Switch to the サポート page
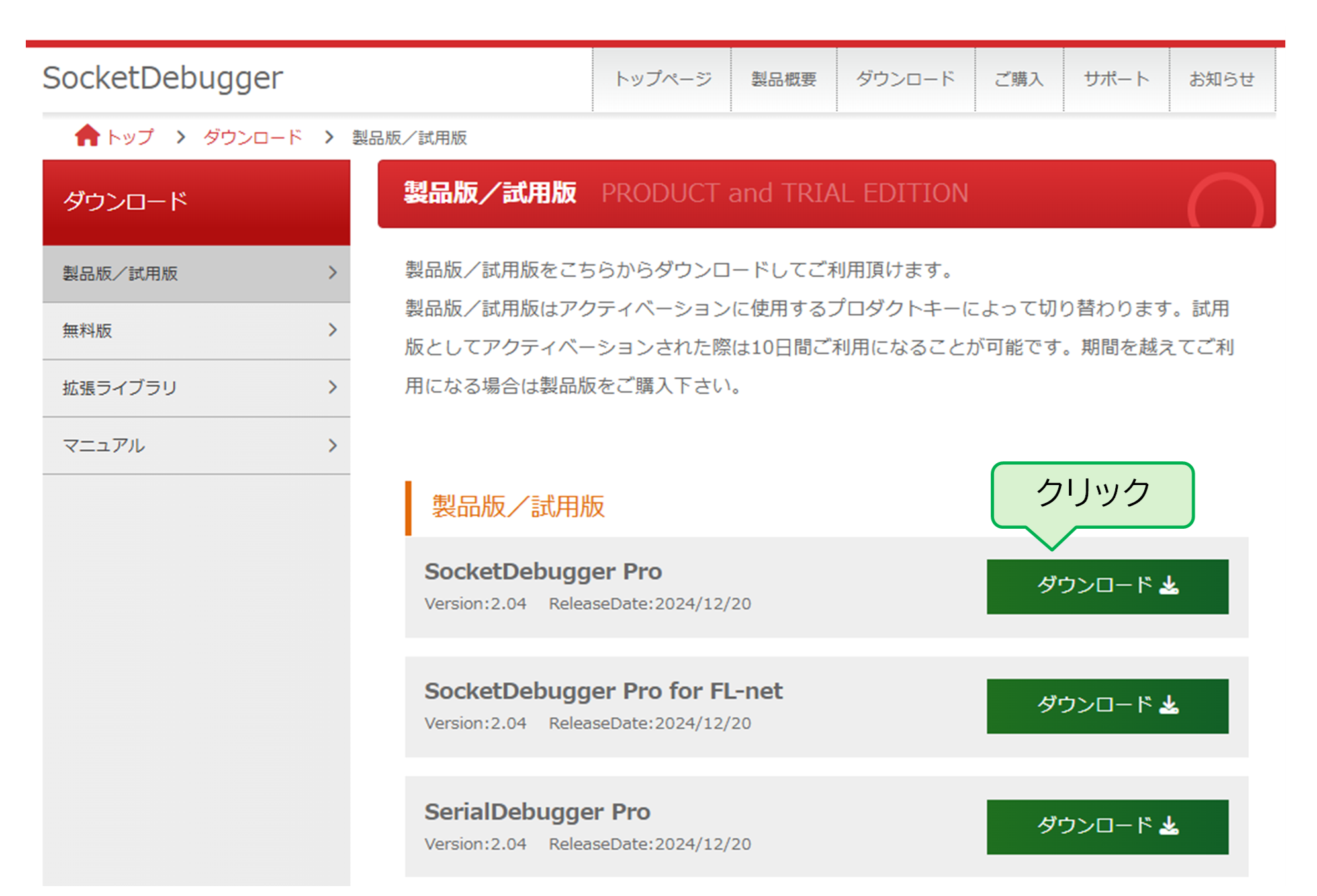Viewport: 1317px width, 896px height. (x=1116, y=78)
